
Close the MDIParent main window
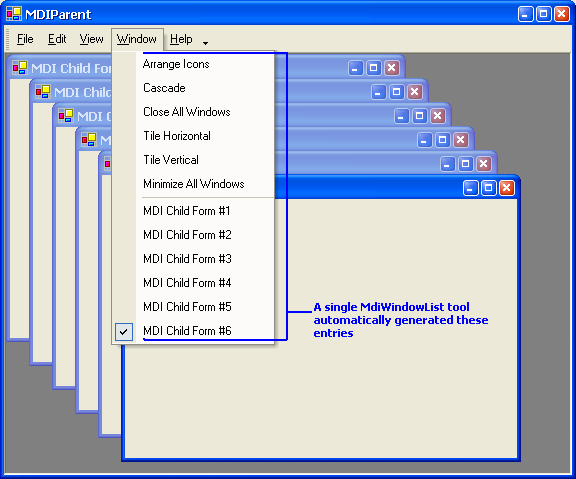562,14
